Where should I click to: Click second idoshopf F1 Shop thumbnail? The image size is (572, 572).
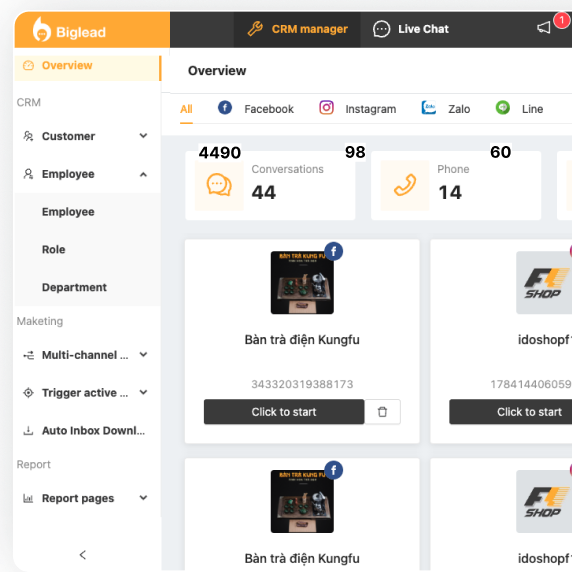pyautogui.click(x=544, y=502)
